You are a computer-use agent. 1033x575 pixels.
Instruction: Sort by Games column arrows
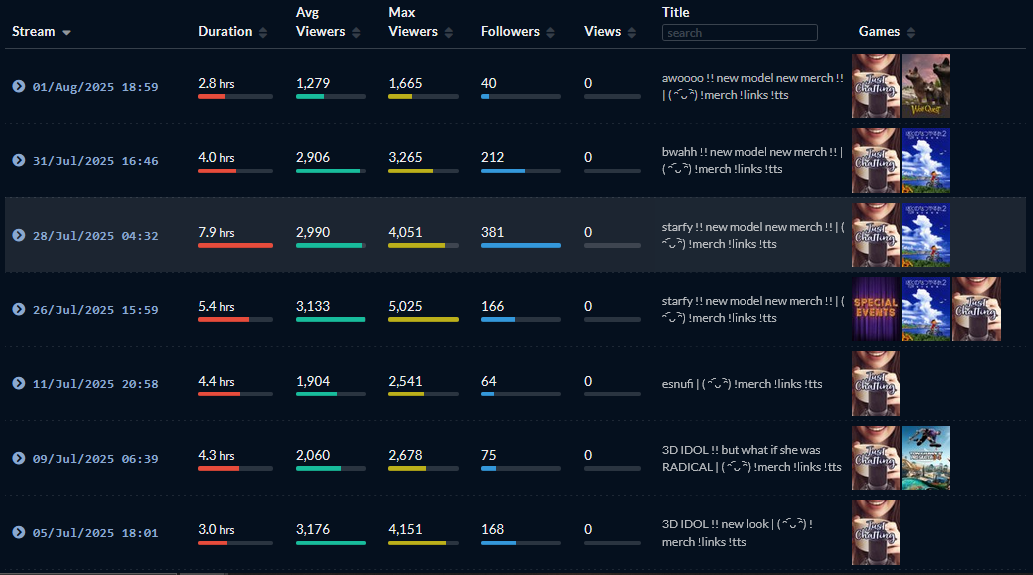click(911, 32)
